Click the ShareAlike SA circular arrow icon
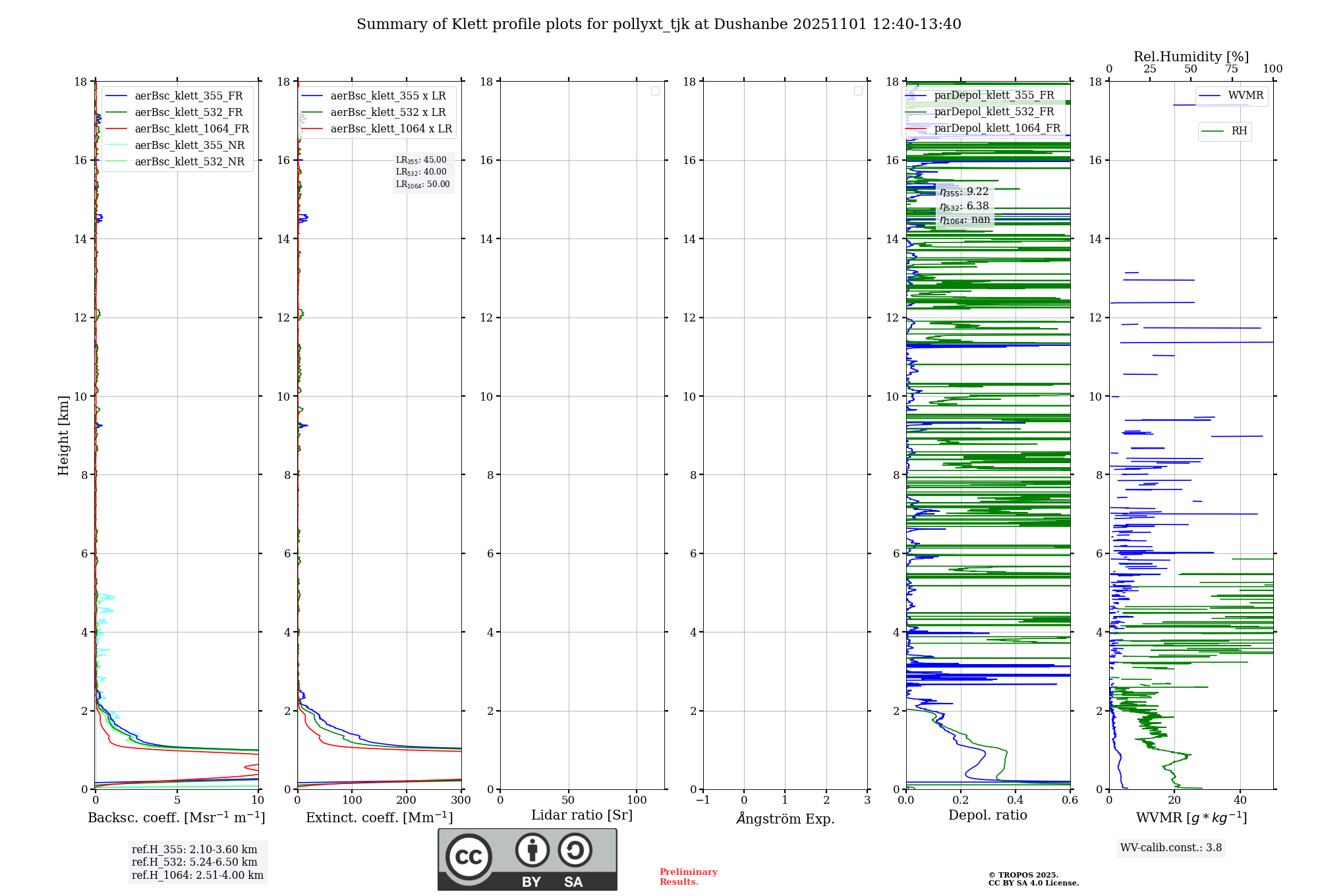The image size is (1318, 896). click(x=575, y=850)
